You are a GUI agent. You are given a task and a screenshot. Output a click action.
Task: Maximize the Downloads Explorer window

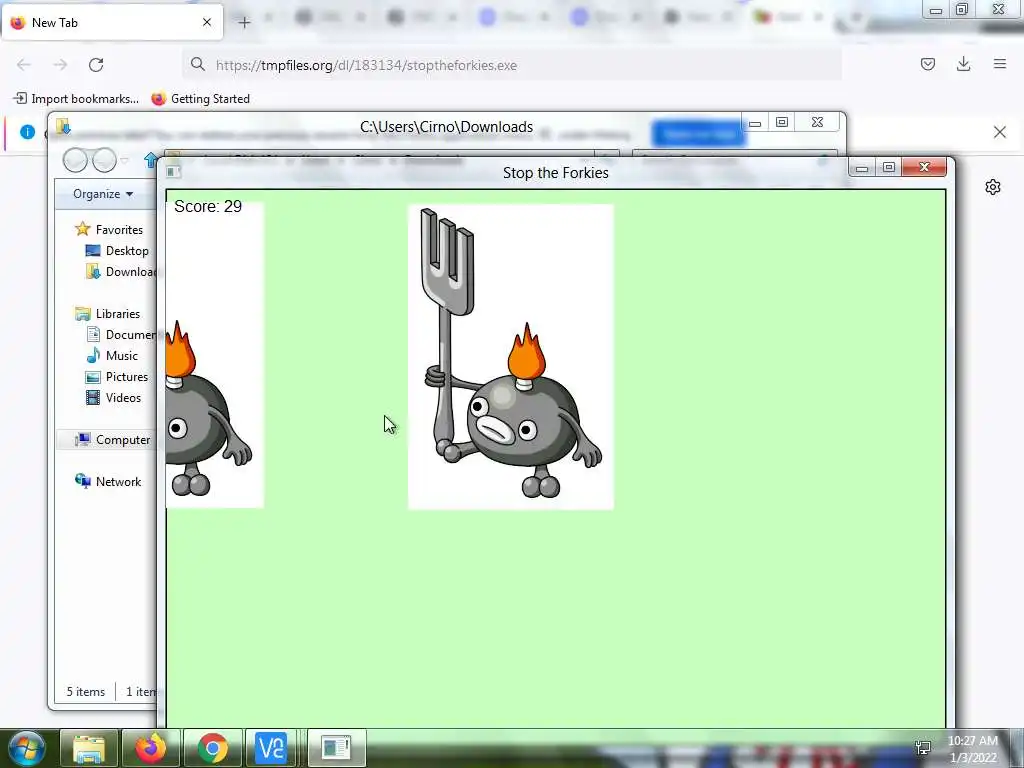pos(782,123)
